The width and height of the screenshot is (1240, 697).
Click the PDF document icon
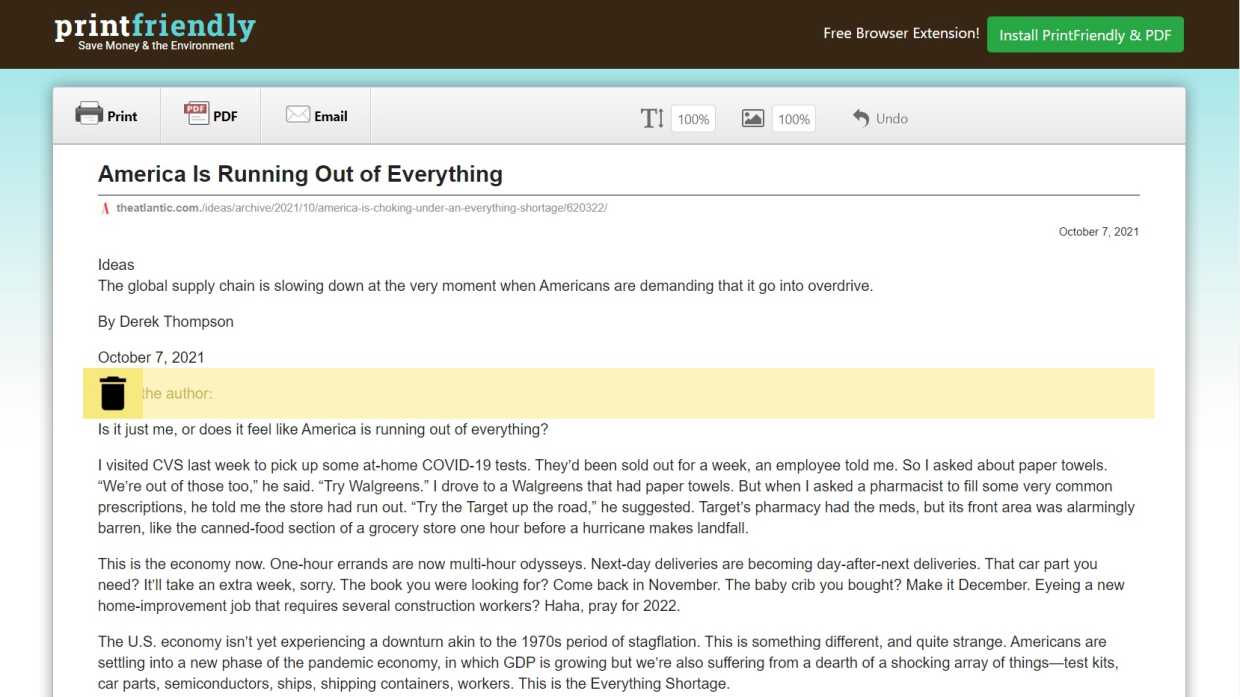[196, 114]
